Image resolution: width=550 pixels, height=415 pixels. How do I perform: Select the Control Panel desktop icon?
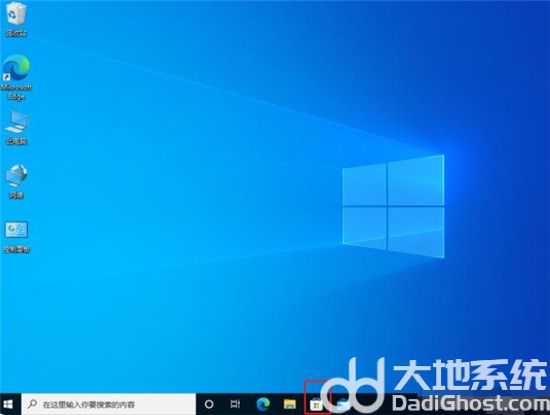16,230
